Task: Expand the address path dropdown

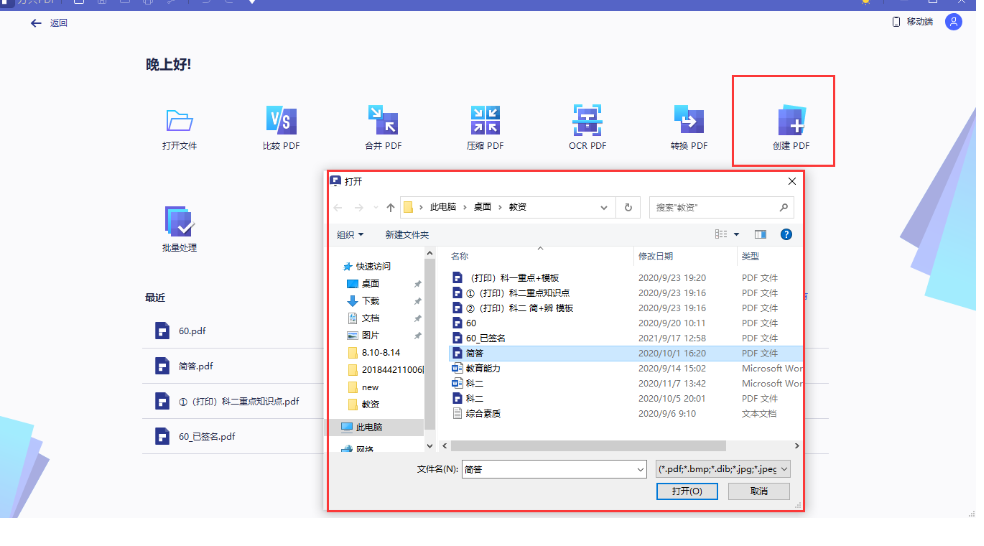Action: pyautogui.click(x=604, y=208)
